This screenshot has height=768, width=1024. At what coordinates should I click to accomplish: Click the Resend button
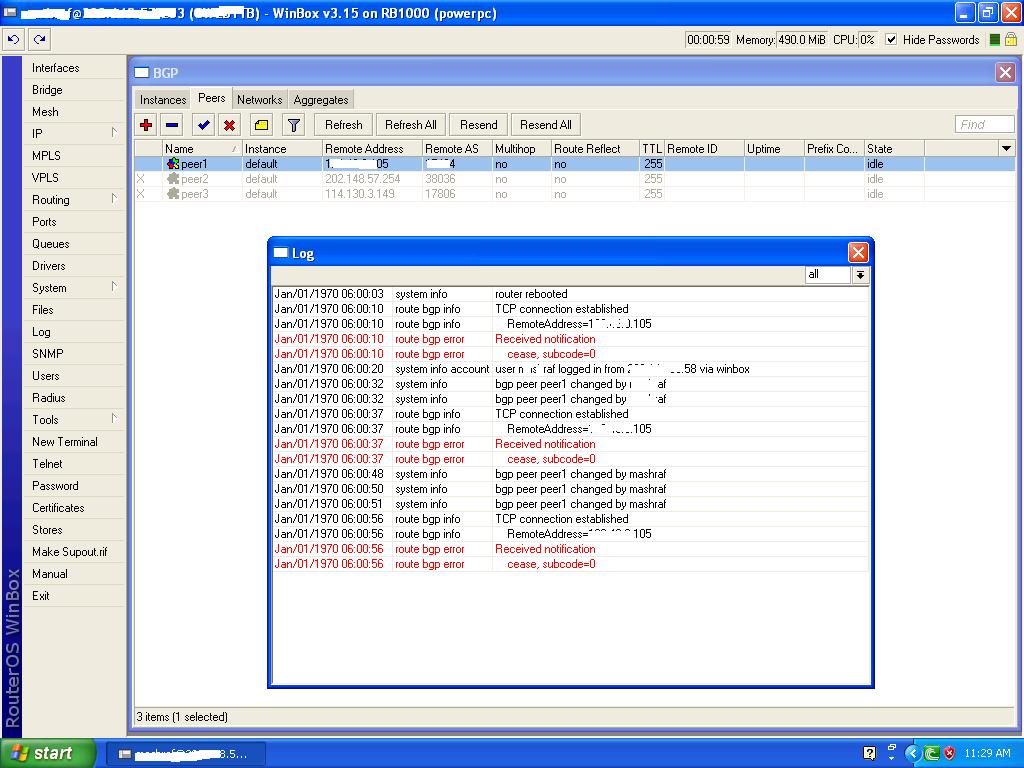coord(478,125)
